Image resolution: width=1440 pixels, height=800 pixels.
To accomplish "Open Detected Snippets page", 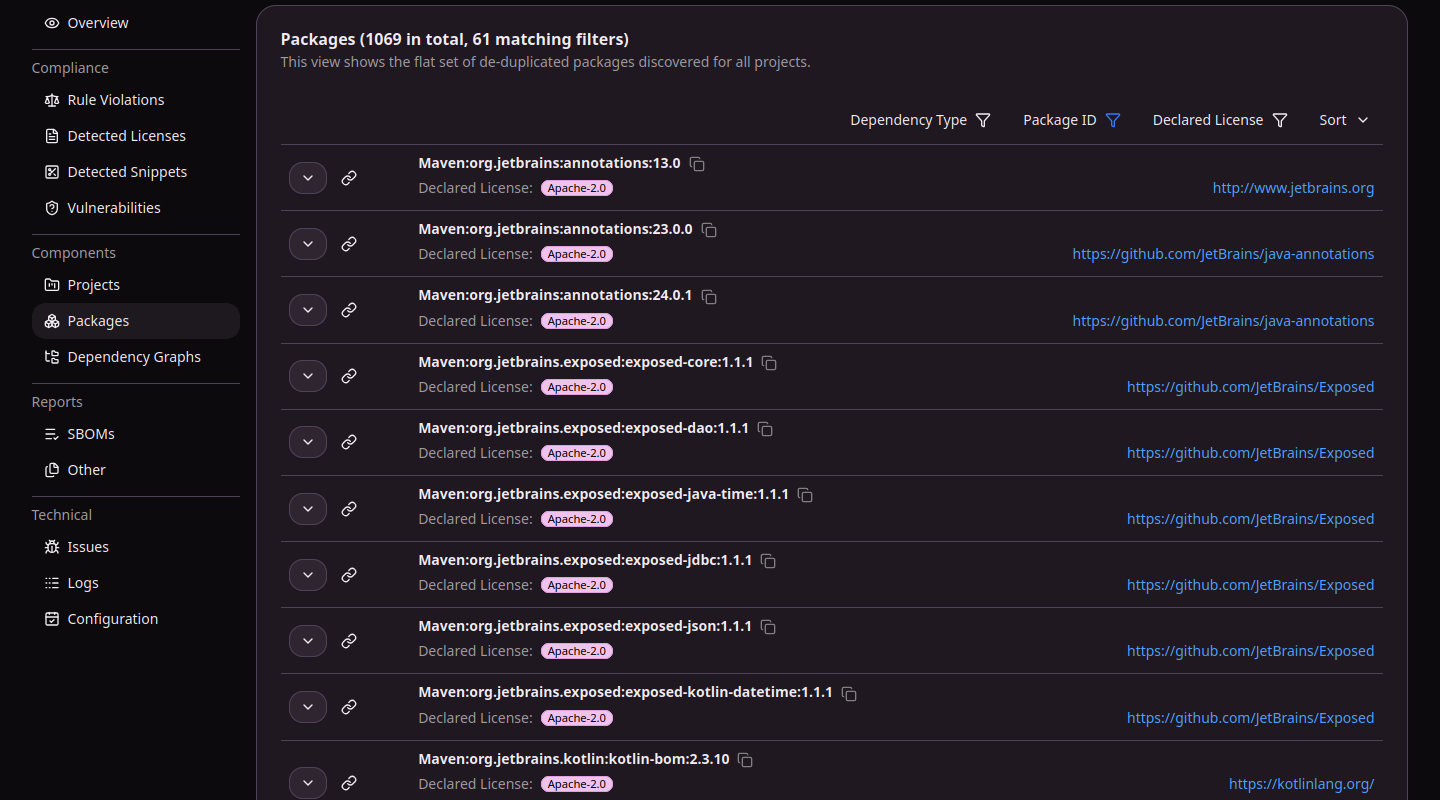I will click(x=136, y=172).
